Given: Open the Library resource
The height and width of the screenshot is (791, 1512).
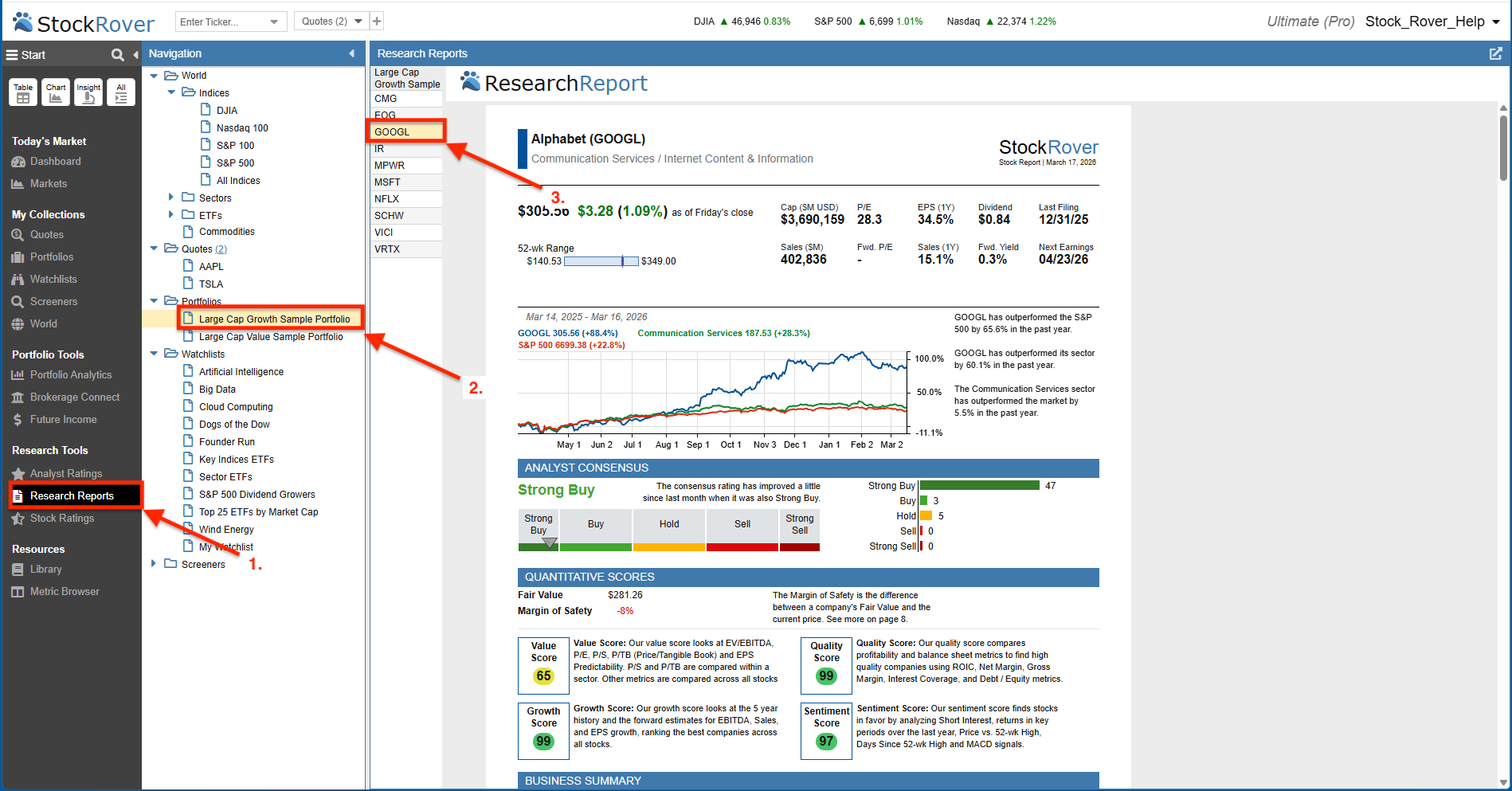Looking at the screenshot, I should point(45,570).
